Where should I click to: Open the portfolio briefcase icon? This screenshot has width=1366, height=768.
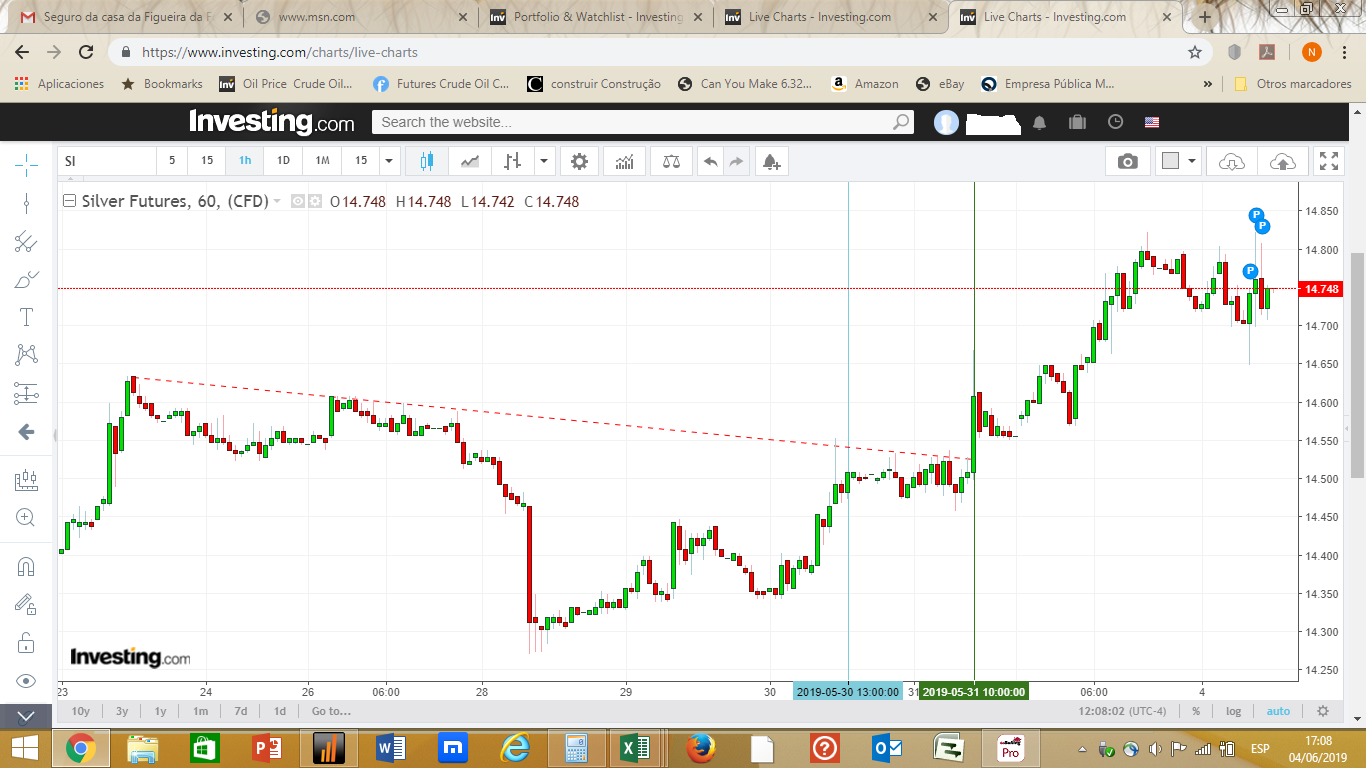pos(1077,122)
